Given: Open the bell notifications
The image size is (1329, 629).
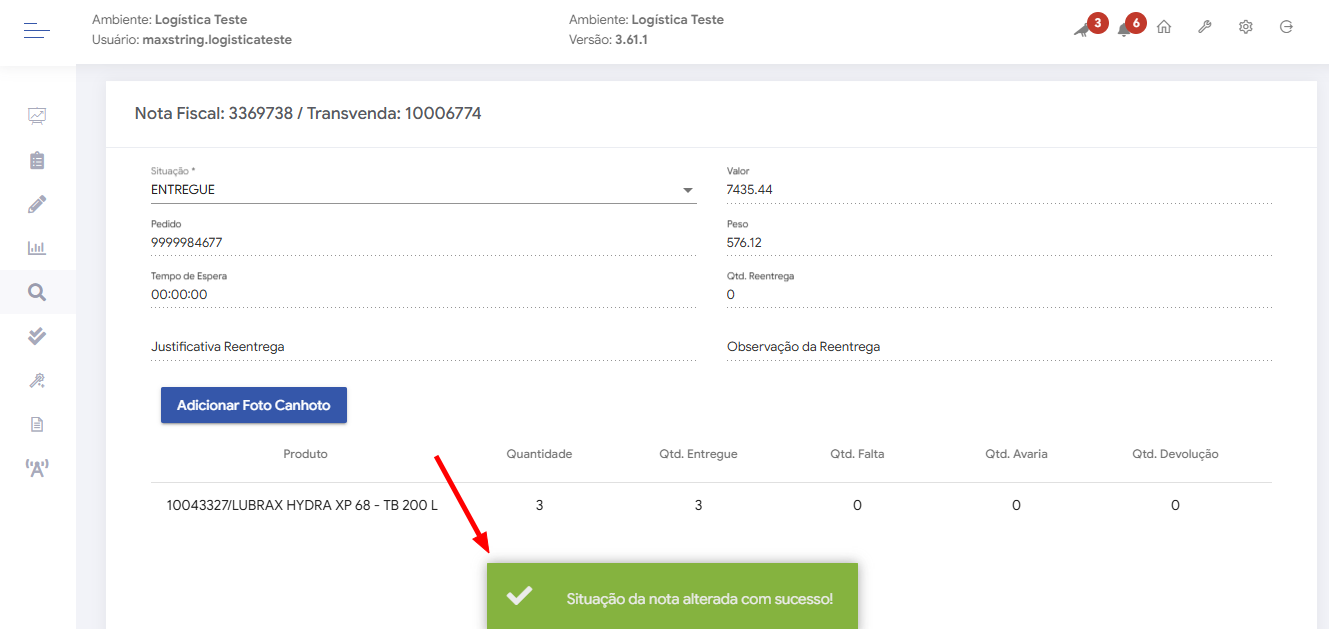Looking at the screenshot, I should click(1125, 29).
